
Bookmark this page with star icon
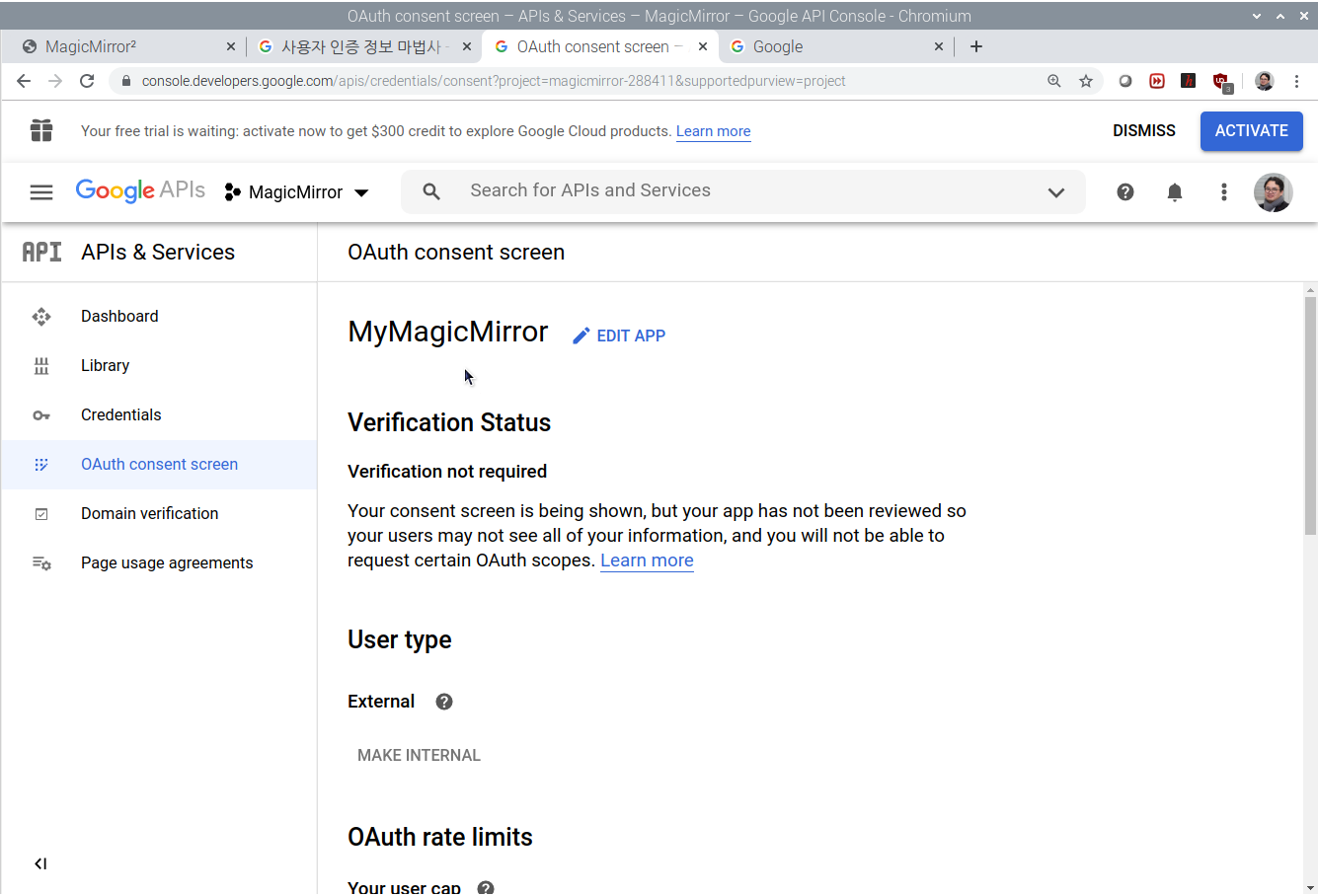tap(1086, 81)
